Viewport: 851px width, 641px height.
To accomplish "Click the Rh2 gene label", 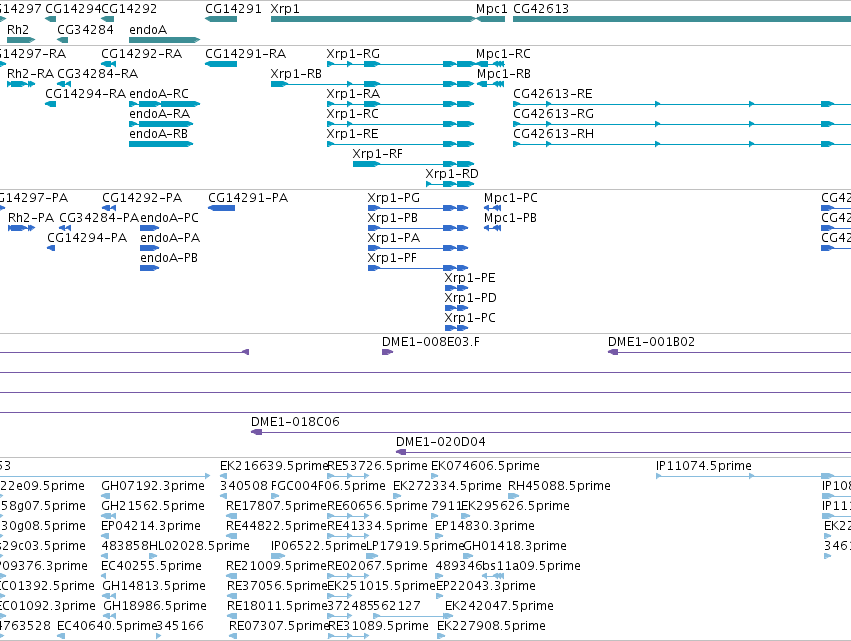I will [x=17, y=29].
